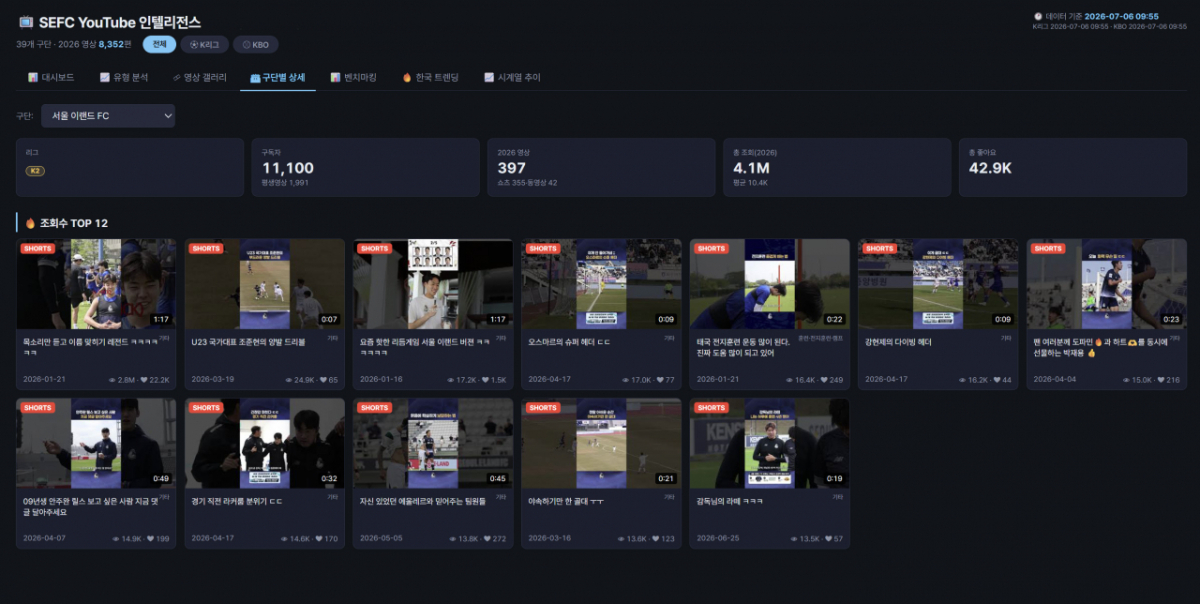Click the heart icon showing 272 likes
Image resolution: width=1200 pixels, height=604 pixels.
(487, 540)
